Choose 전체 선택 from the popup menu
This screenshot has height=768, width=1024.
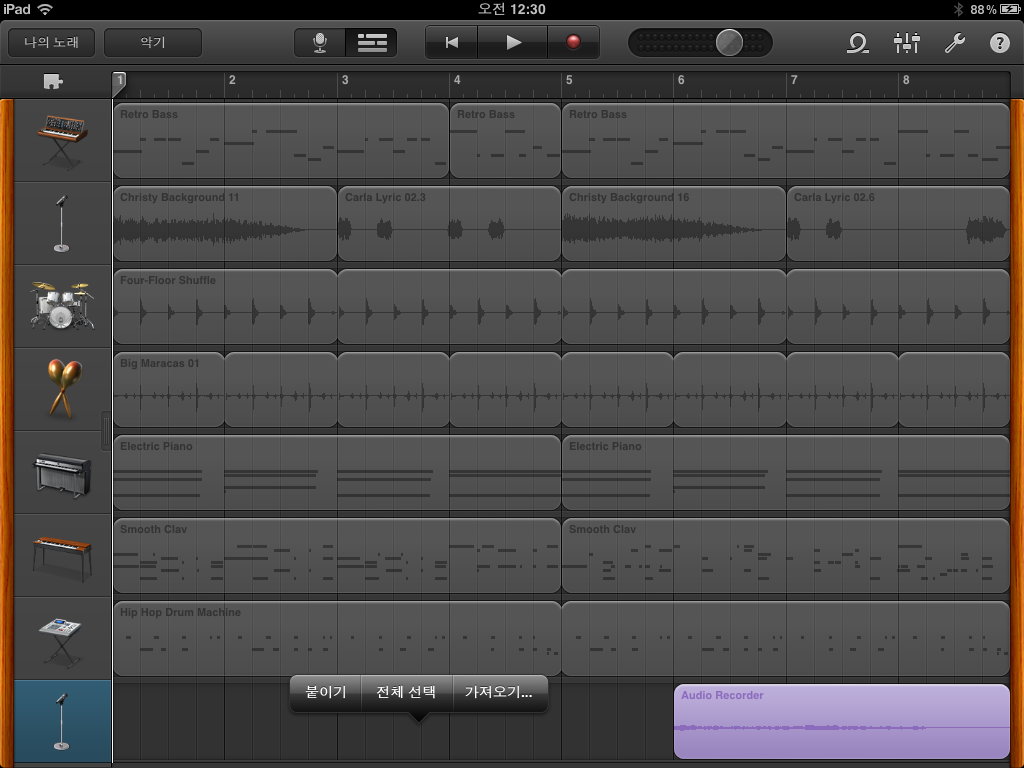[406, 692]
